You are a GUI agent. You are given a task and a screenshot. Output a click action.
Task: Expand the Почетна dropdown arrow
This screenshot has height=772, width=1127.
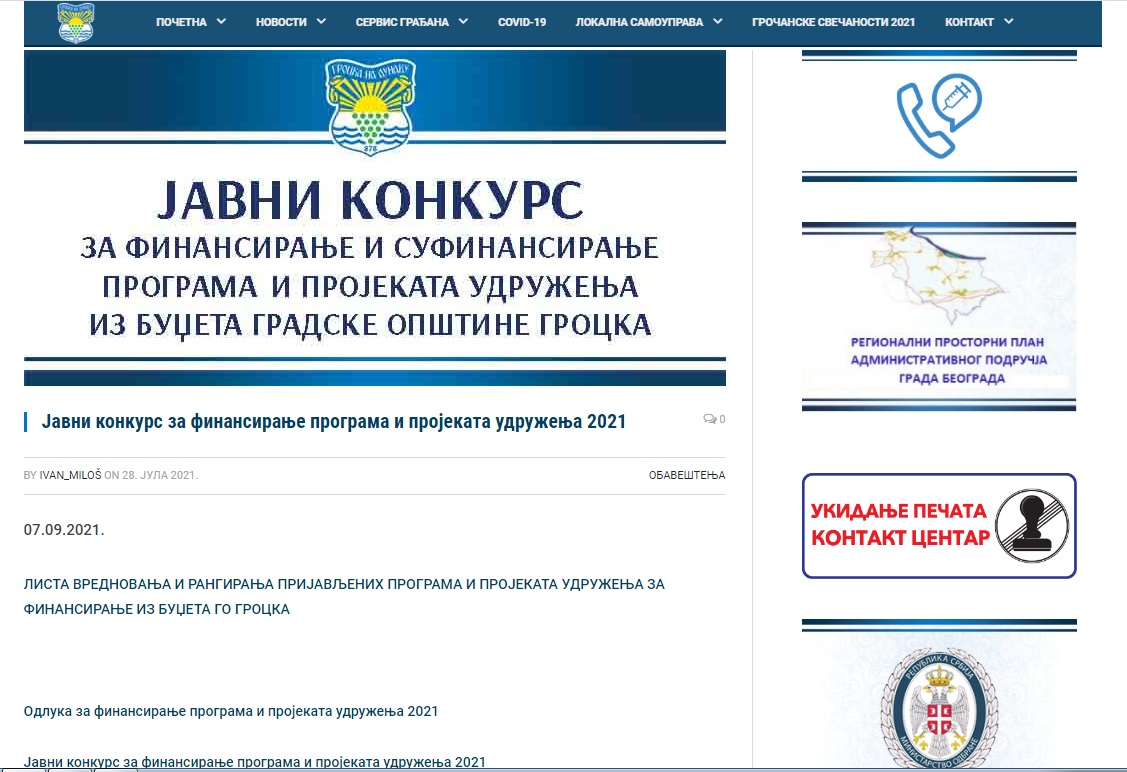(x=221, y=22)
